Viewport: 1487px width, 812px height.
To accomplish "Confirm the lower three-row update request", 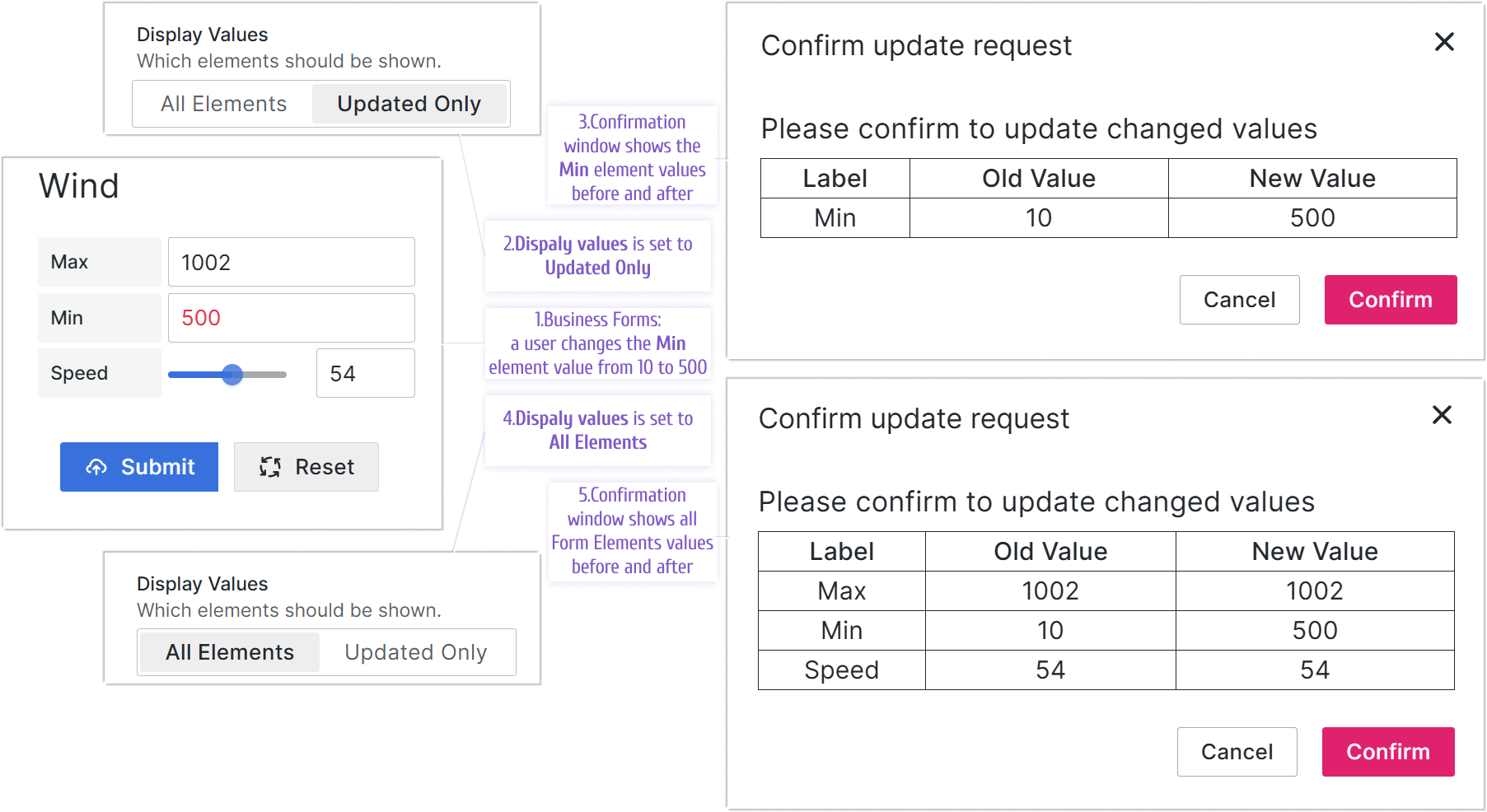I will [1388, 752].
